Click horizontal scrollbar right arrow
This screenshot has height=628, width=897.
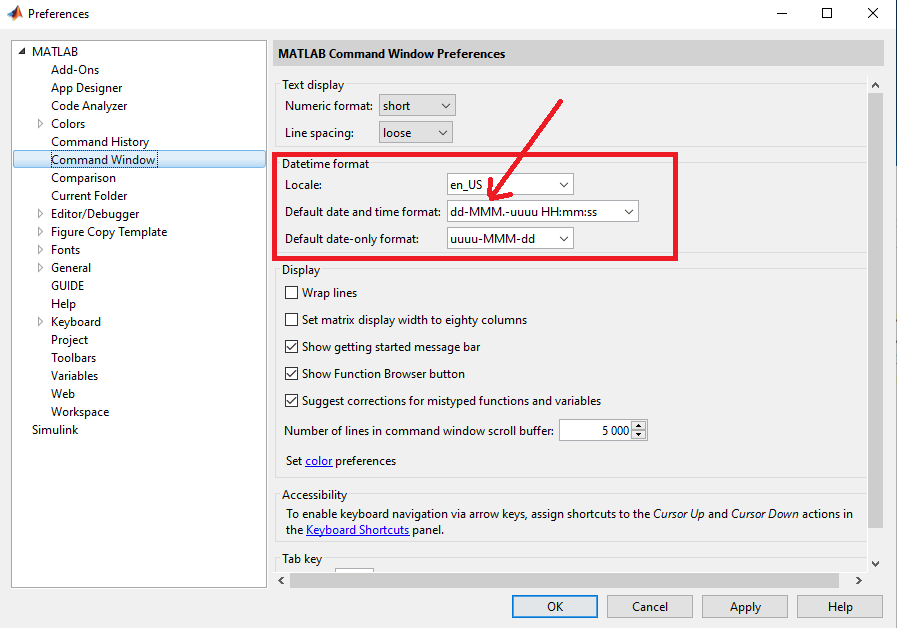(x=859, y=580)
